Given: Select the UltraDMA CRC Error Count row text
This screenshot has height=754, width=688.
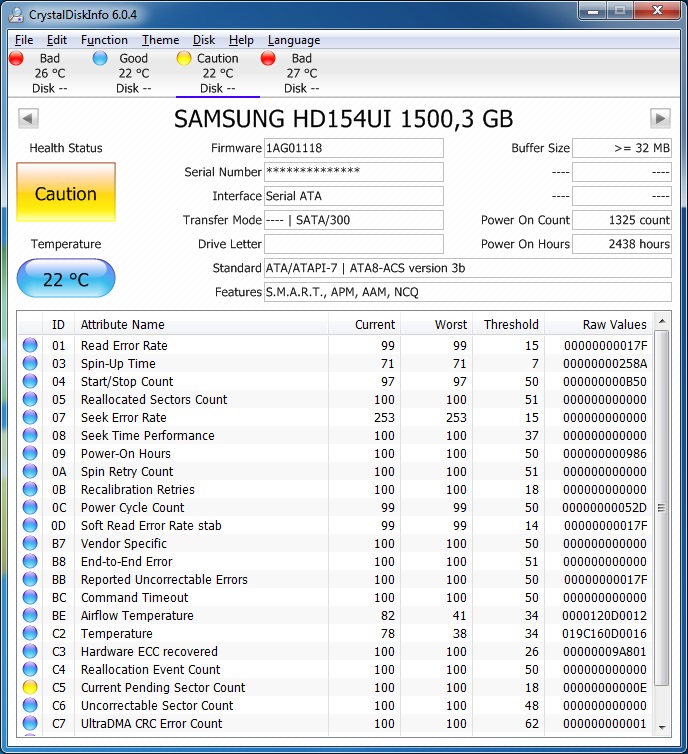Looking at the screenshot, I should point(151,724).
